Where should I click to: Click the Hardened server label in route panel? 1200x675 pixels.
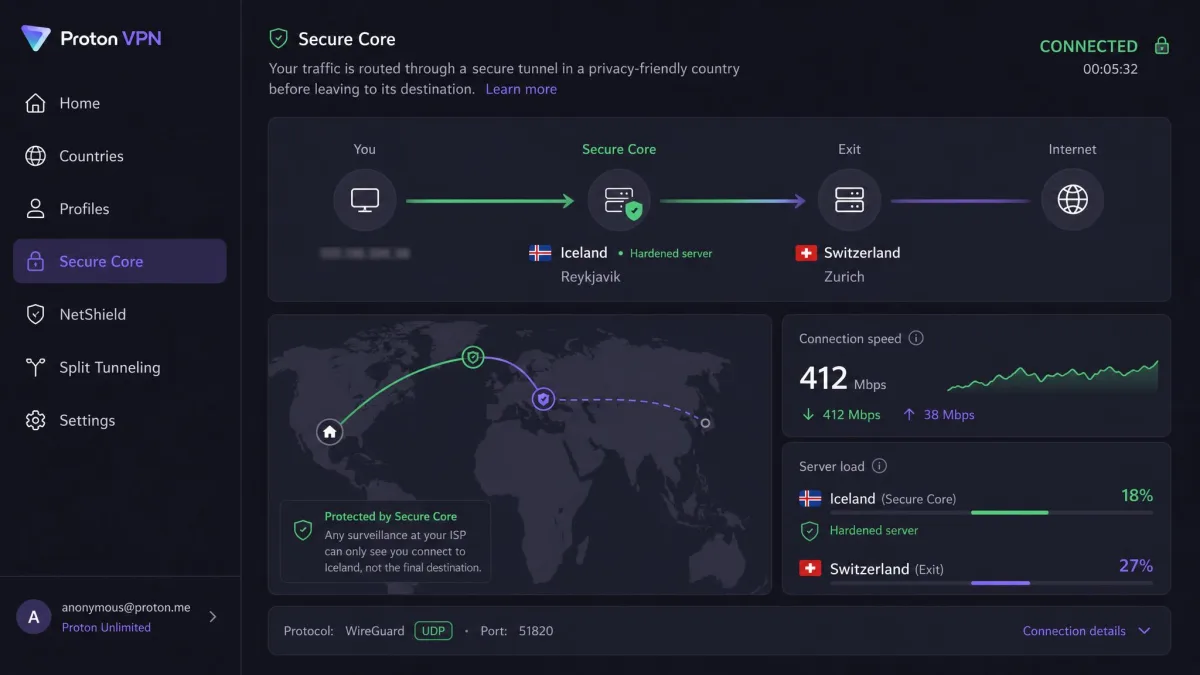pos(671,254)
